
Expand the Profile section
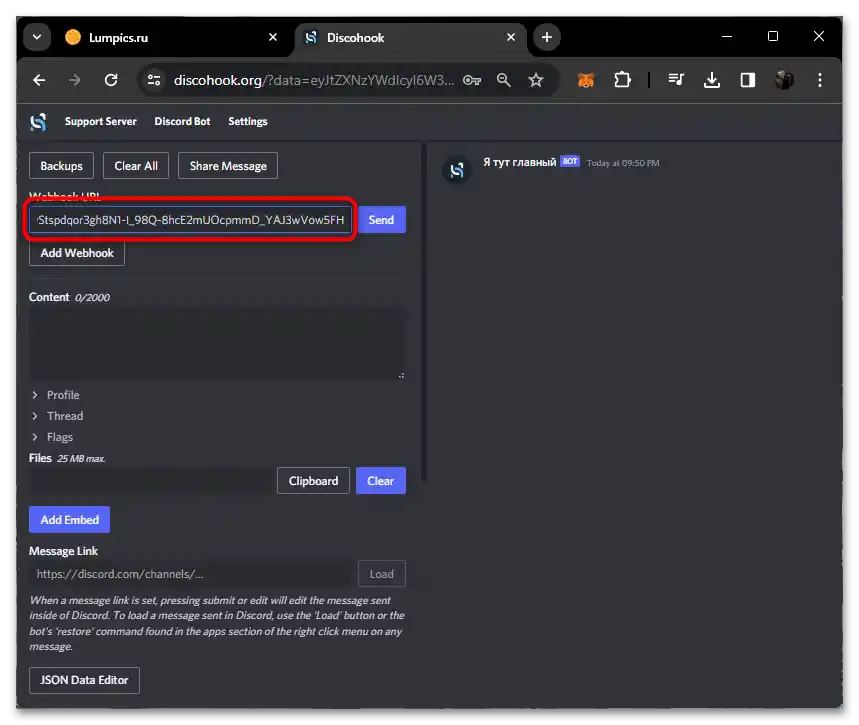(x=56, y=395)
